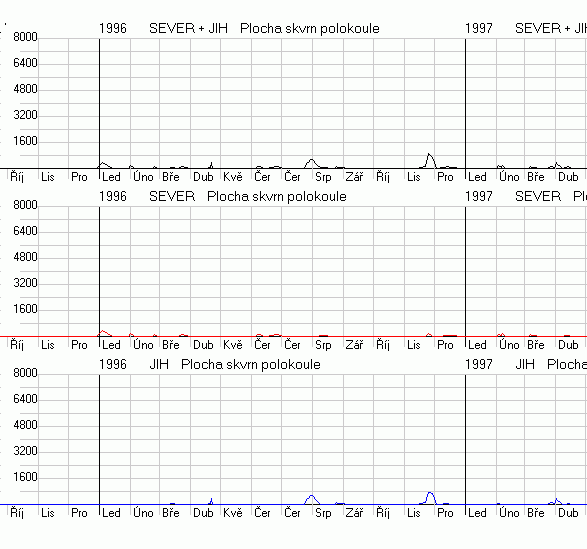Click the blue November 1996 peak in JIH chart
The height and width of the screenshot is (549, 587).
click(x=430, y=498)
